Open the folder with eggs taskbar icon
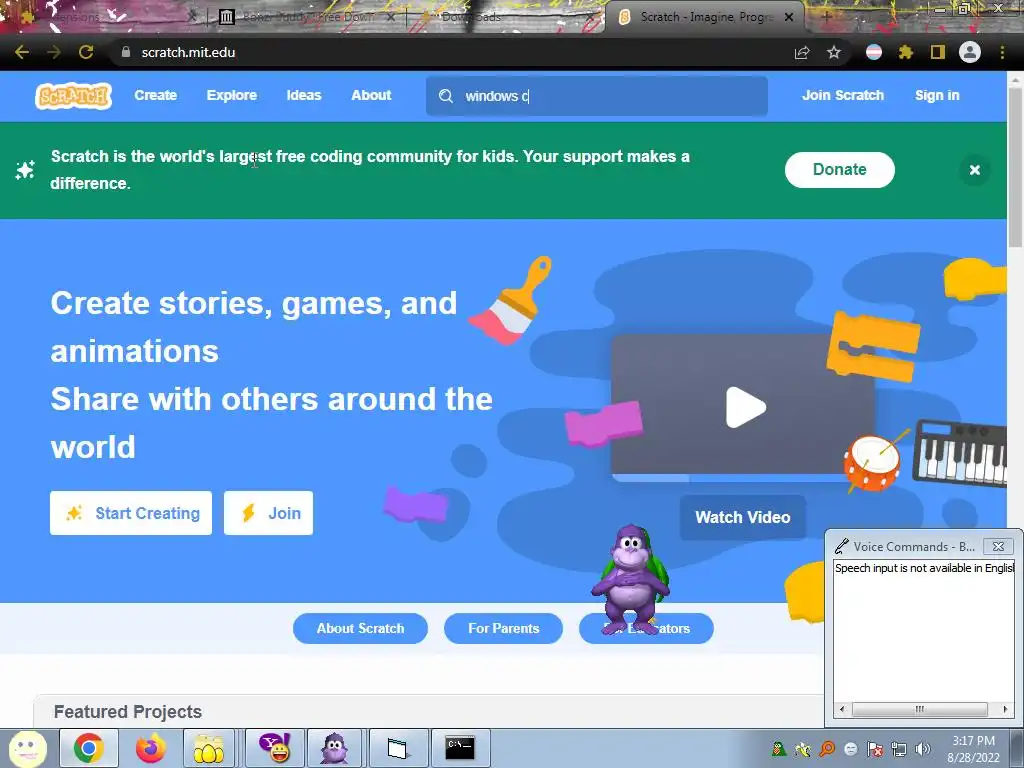 pos(208,748)
